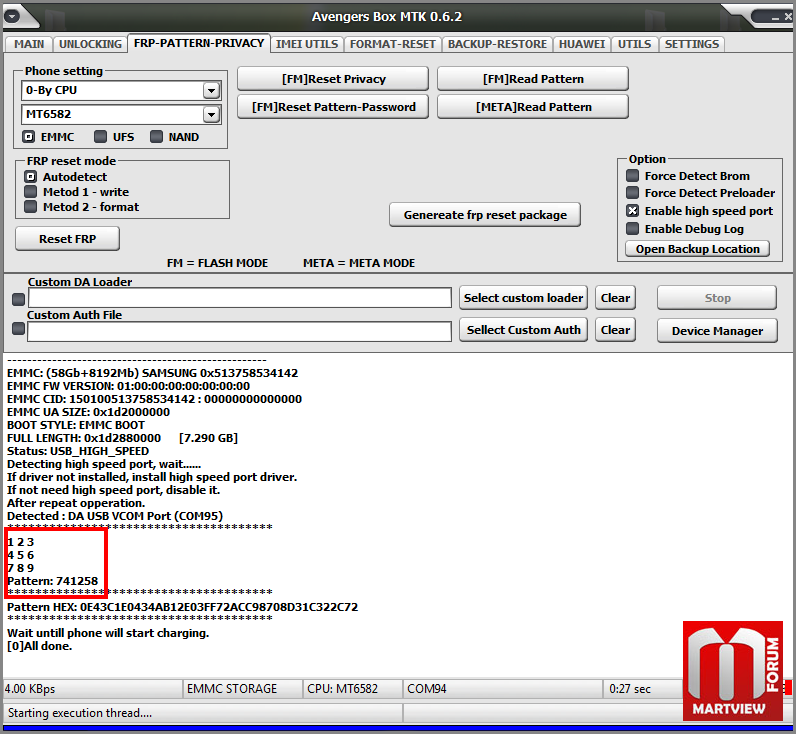Screen dimensions: 796x734
Task: Click 'Status: USB_HIGH_SPEED' log line
Action: point(78,451)
